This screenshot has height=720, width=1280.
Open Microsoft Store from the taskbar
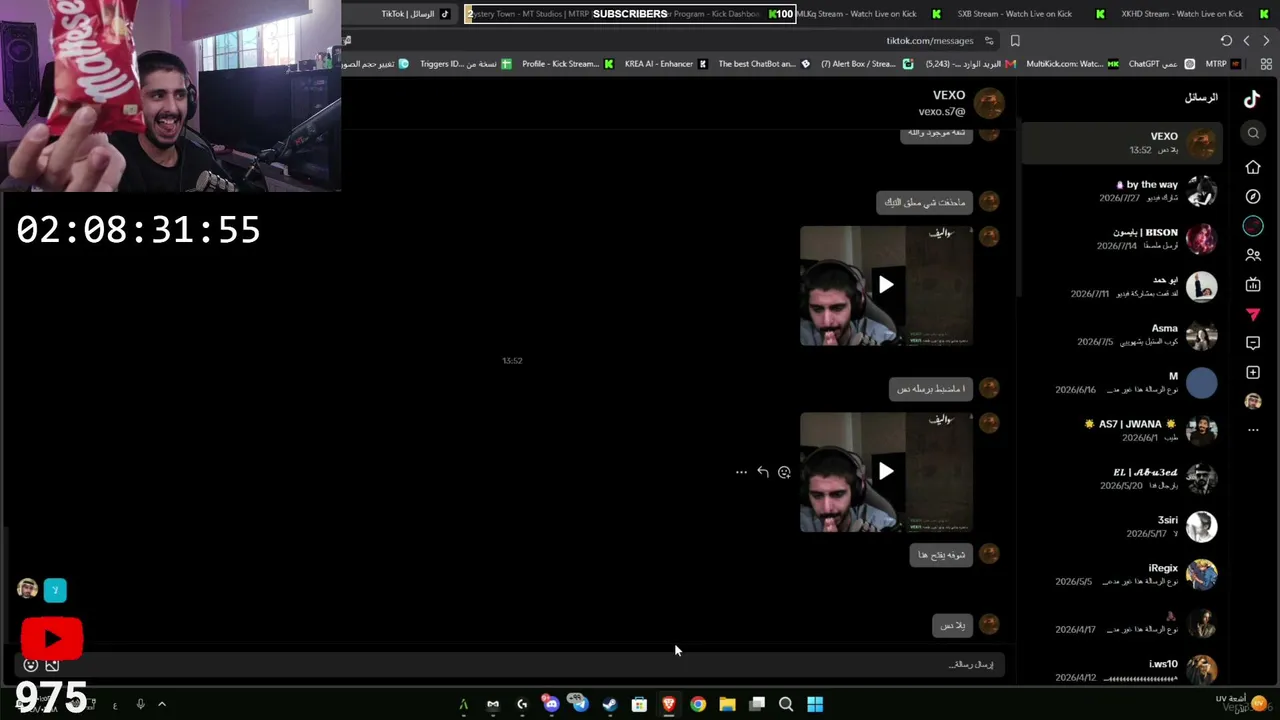(639, 704)
